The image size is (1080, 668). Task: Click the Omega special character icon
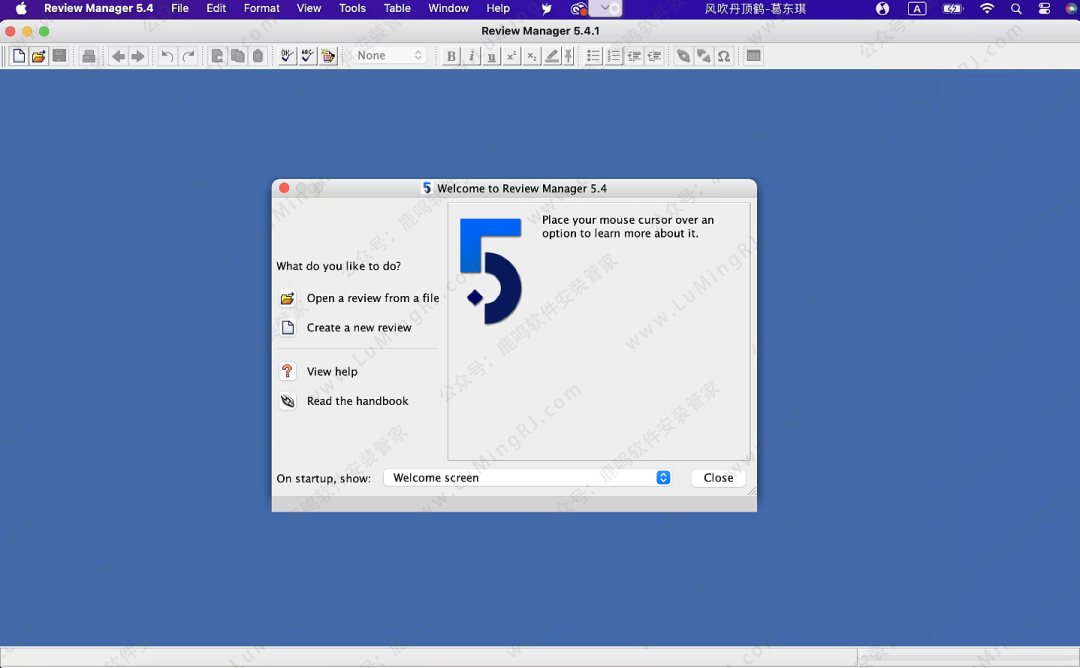724,56
